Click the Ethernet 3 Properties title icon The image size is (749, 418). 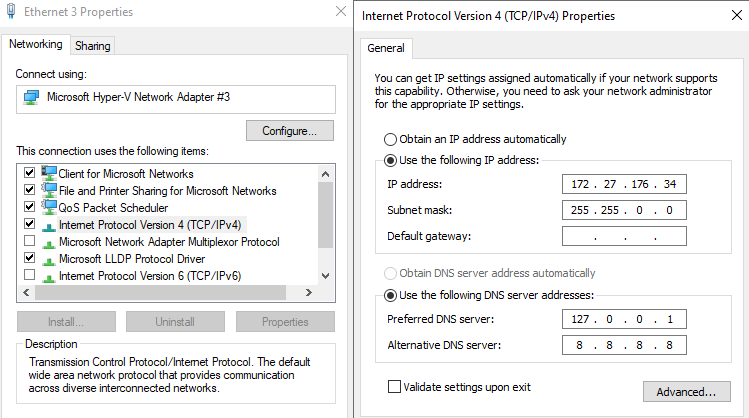11,12
